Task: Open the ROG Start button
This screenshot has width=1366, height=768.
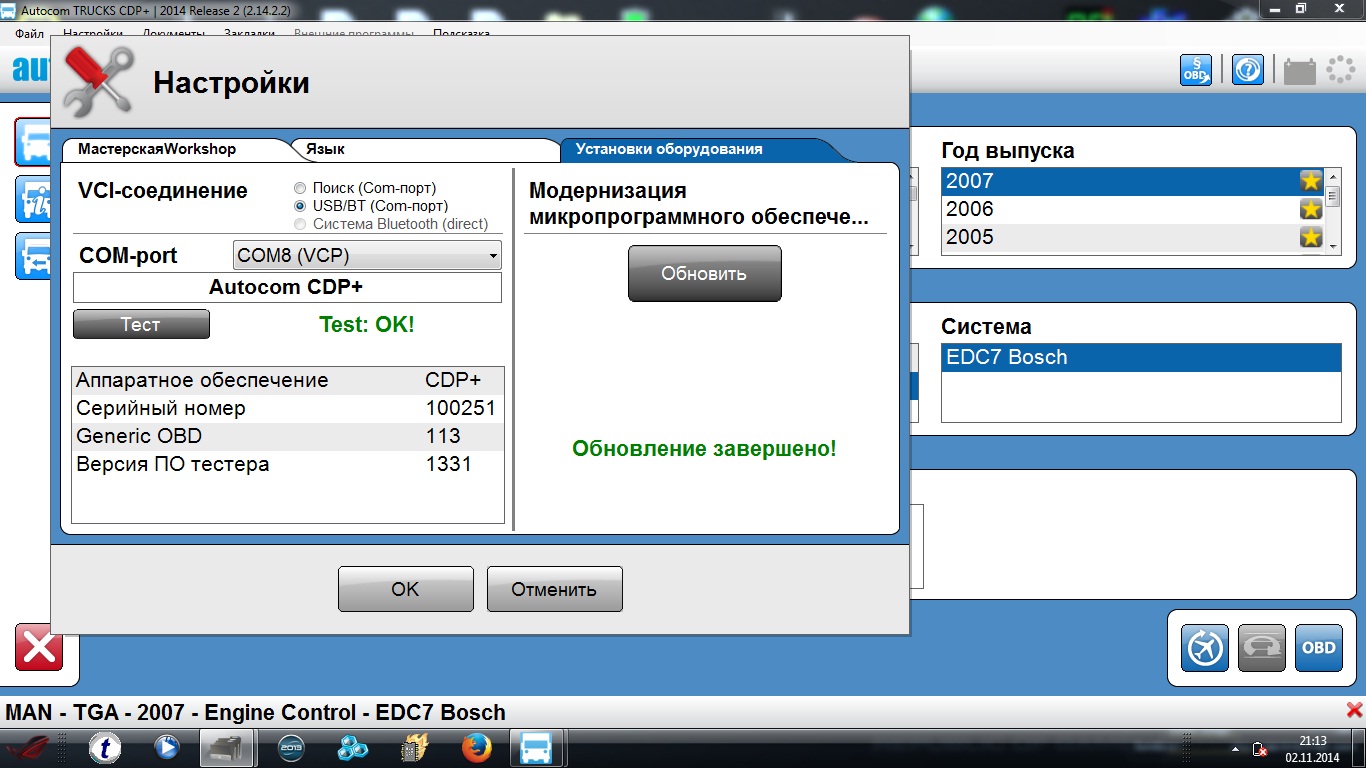Action: (30, 748)
